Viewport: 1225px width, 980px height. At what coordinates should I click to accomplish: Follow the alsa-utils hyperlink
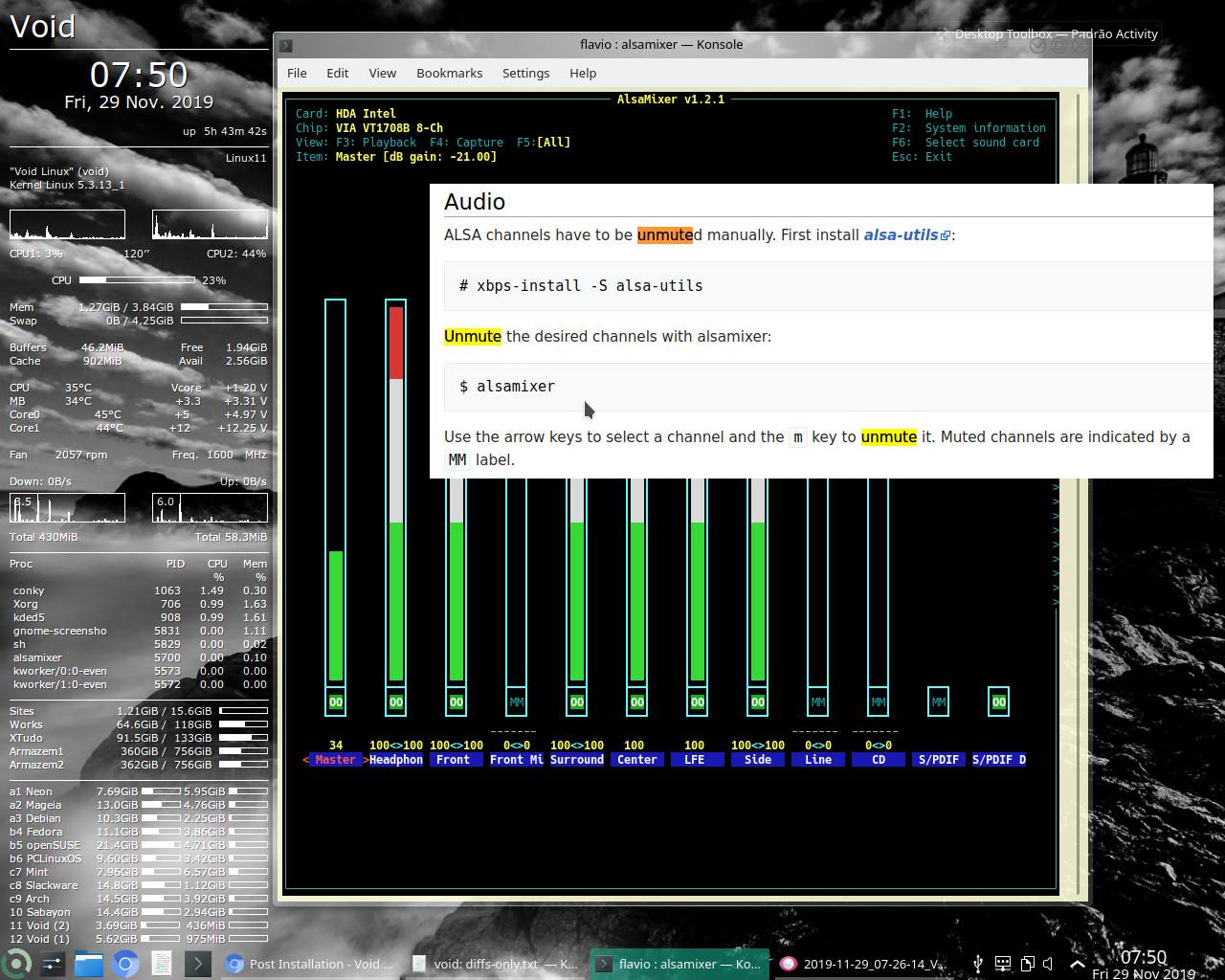coord(901,234)
